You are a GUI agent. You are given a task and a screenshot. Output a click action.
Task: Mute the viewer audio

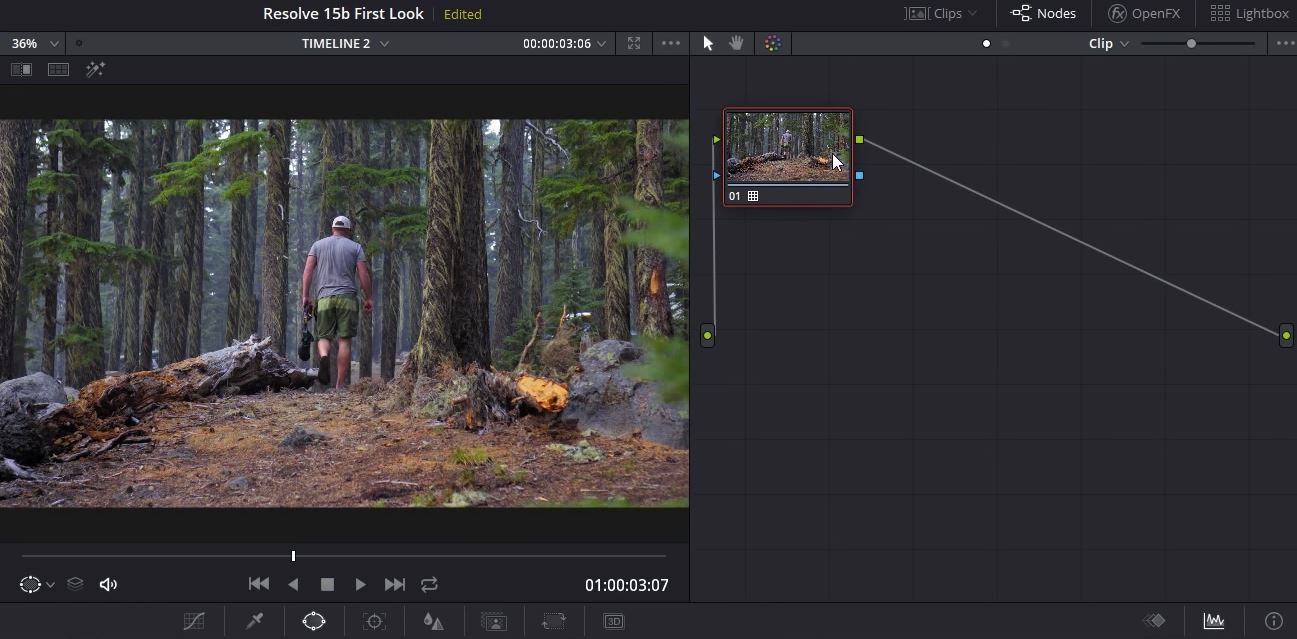pos(108,584)
